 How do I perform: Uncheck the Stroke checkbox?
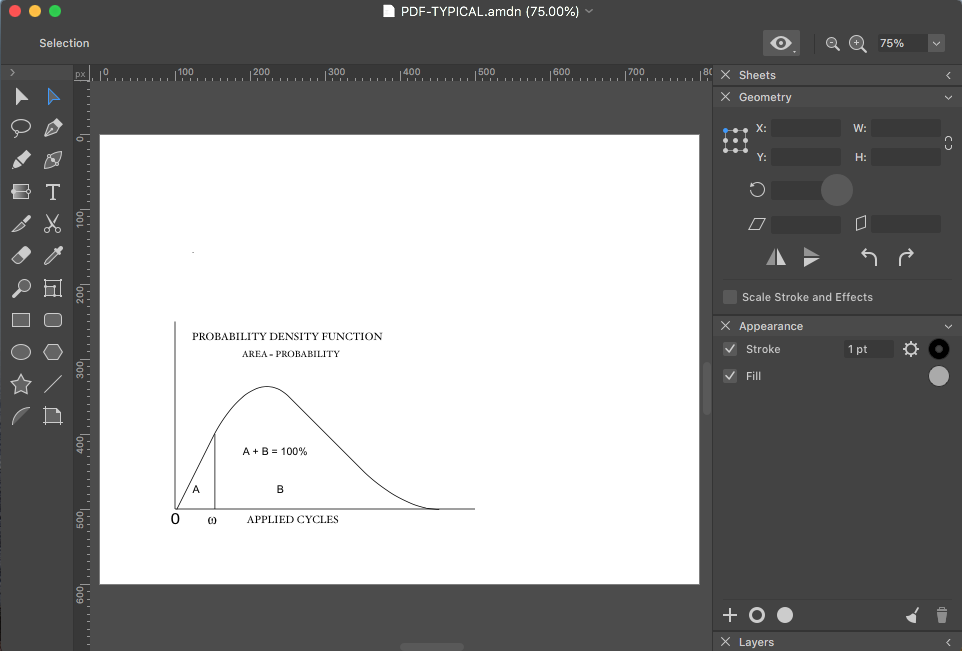point(730,349)
